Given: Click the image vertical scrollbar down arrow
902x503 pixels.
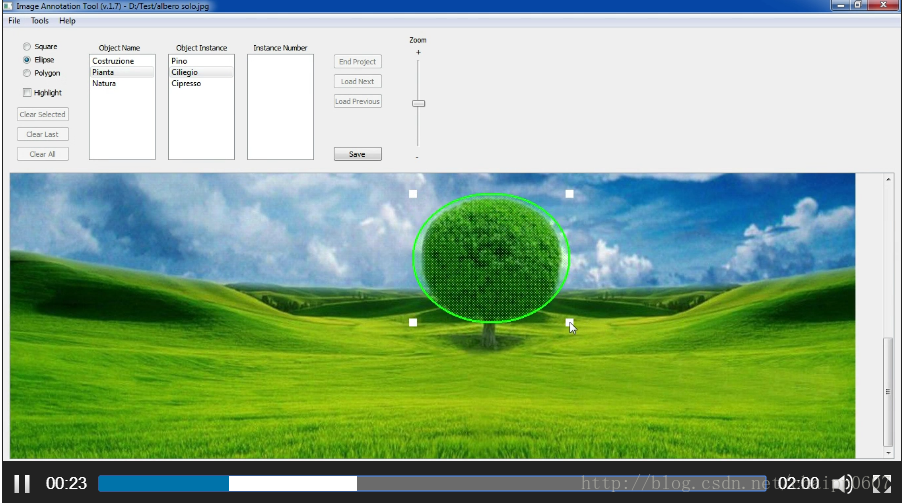Looking at the screenshot, I should tap(888, 453).
